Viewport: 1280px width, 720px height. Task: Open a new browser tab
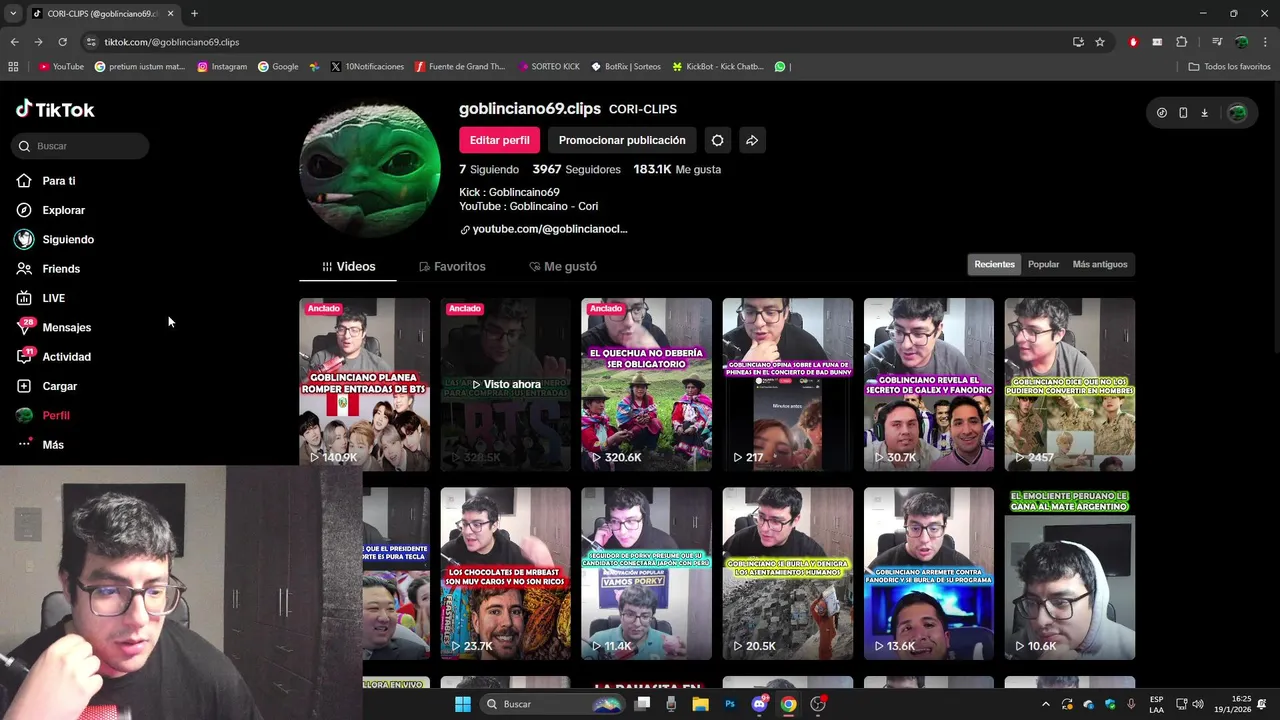(x=194, y=13)
